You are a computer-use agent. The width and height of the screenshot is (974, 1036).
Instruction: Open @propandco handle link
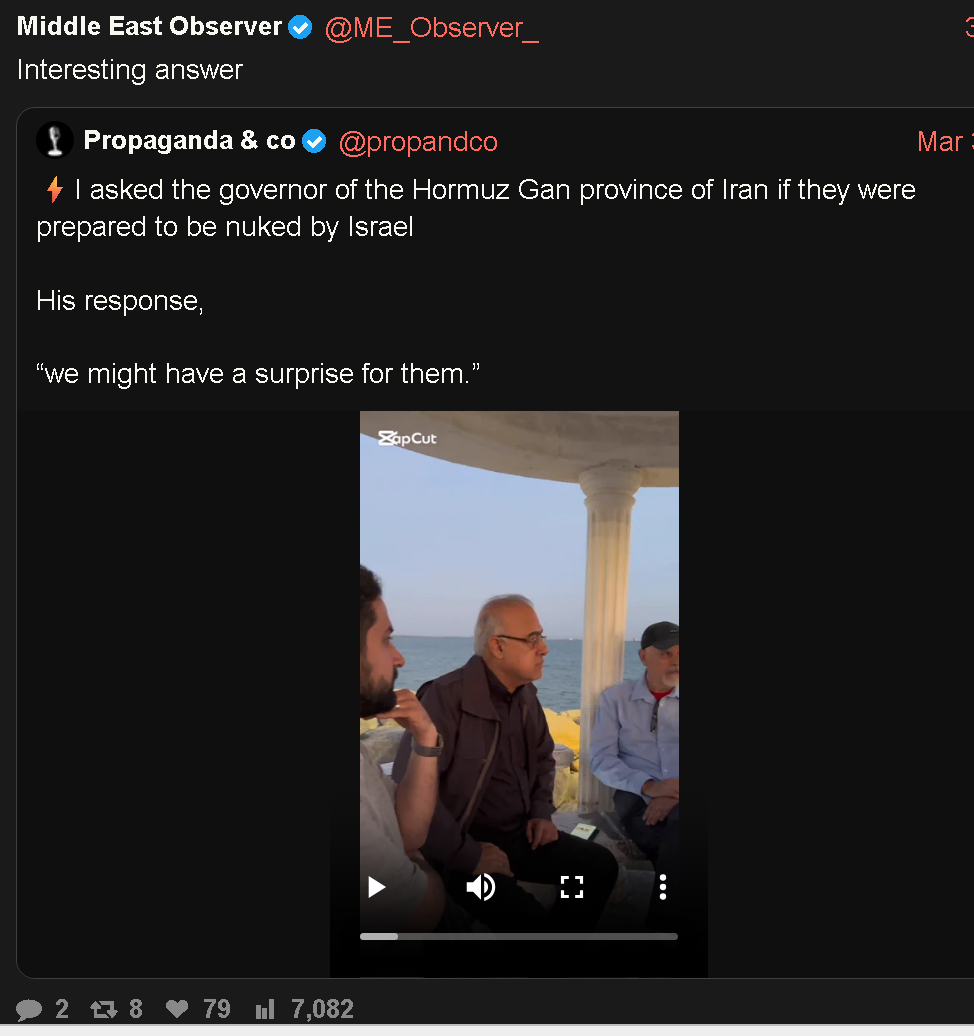pyautogui.click(x=418, y=142)
